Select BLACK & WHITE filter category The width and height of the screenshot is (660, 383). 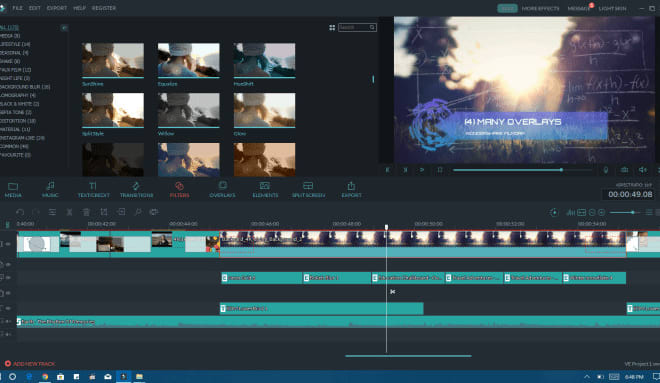[20, 104]
